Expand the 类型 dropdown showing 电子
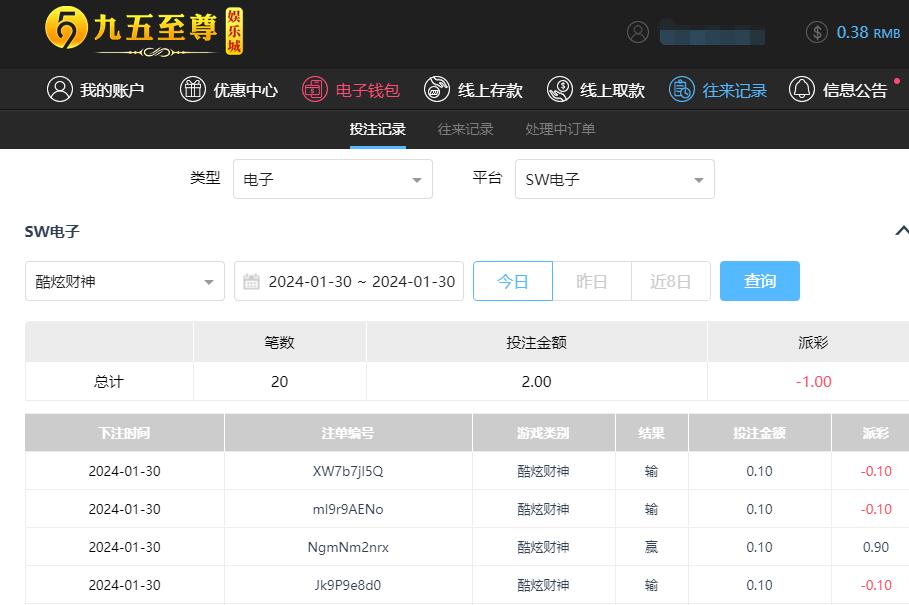Screen dimensions: 909x605 coord(332,180)
